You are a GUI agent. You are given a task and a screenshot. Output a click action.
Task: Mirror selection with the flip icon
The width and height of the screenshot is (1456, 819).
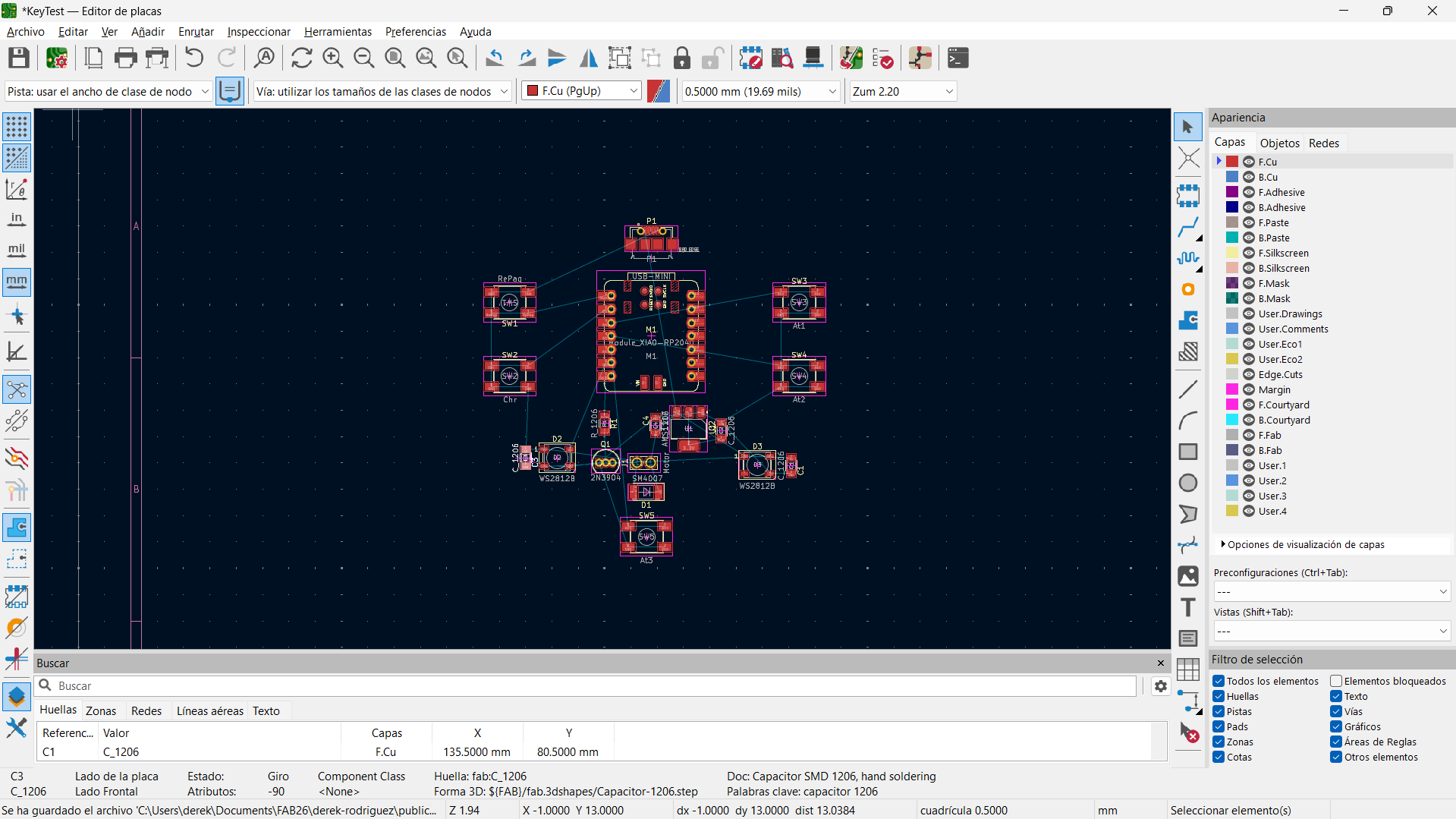[x=588, y=58]
